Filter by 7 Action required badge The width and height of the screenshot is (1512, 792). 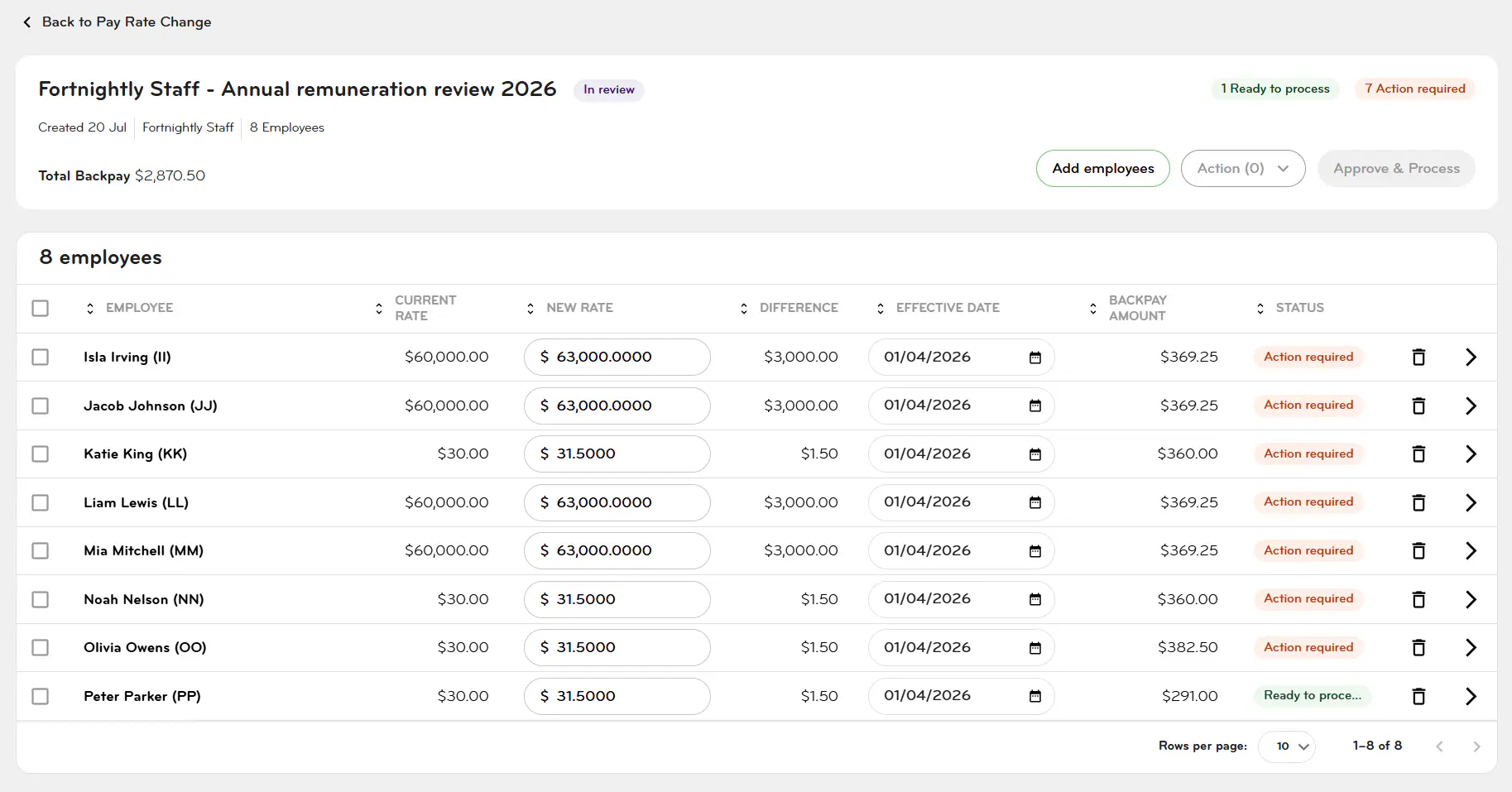pyautogui.click(x=1415, y=89)
